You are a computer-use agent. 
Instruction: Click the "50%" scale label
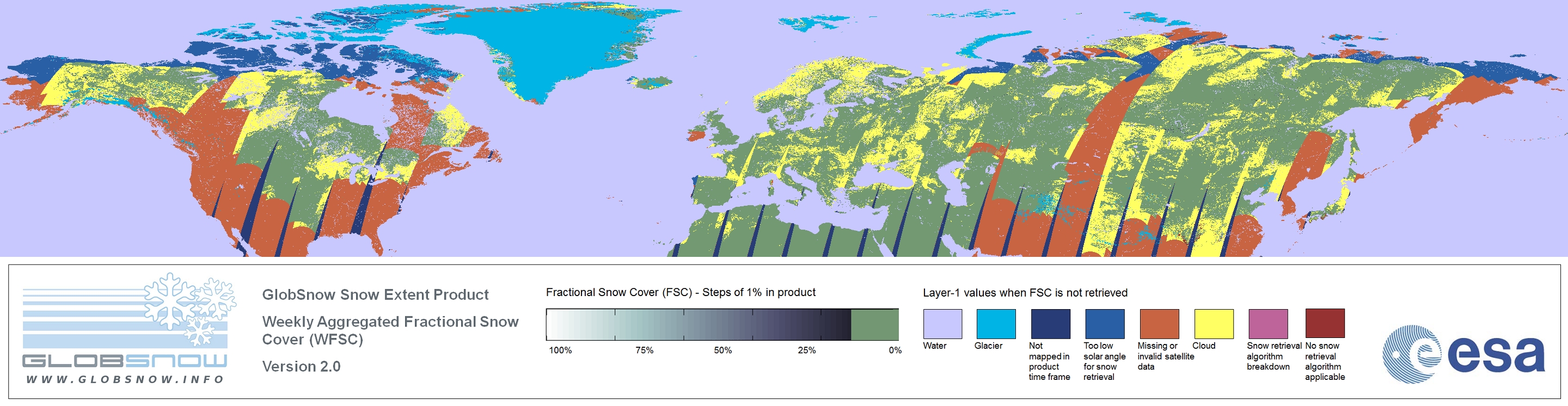coord(722,350)
